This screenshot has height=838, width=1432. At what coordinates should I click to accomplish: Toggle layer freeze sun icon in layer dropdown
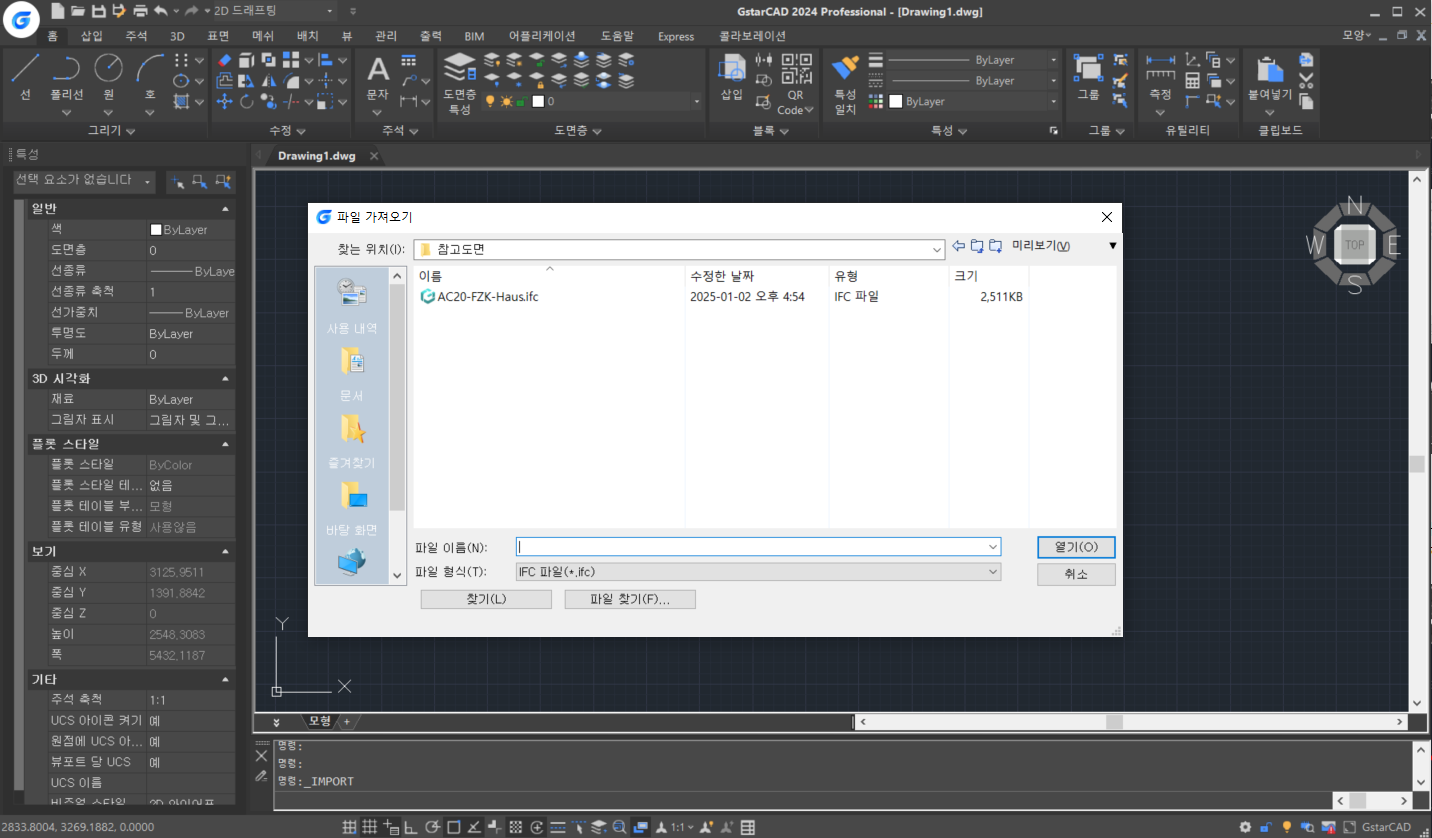(506, 101)
